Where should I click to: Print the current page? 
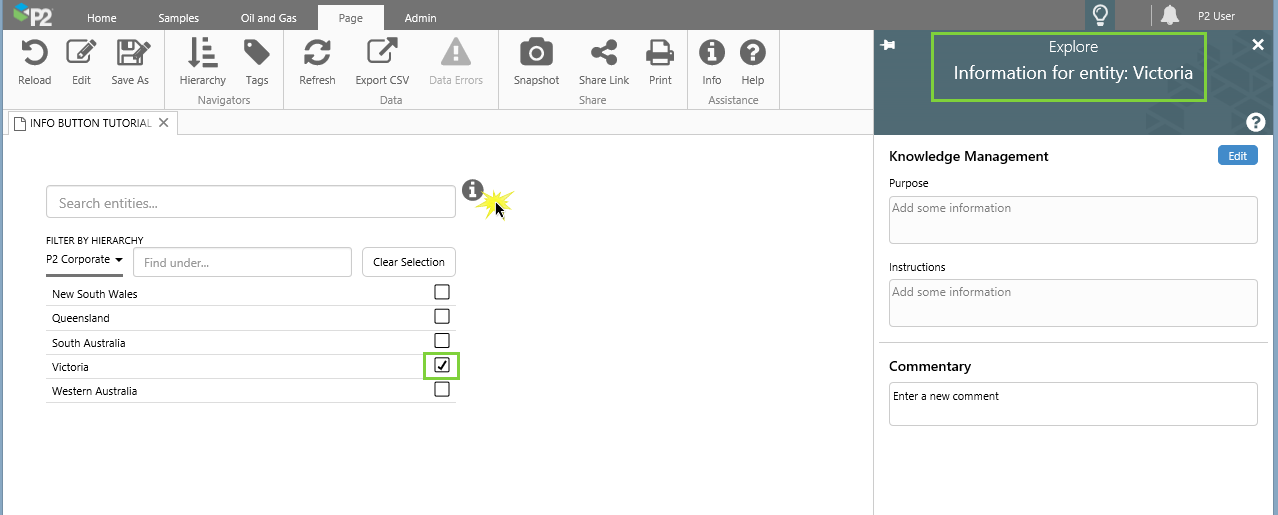pyautogui.click(x=660, y=53)
